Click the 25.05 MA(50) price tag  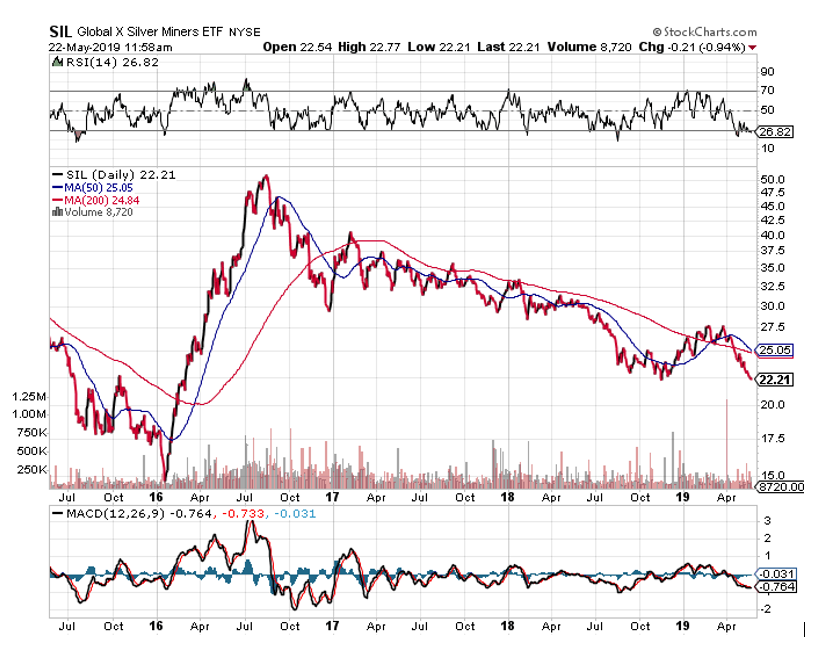776,351
